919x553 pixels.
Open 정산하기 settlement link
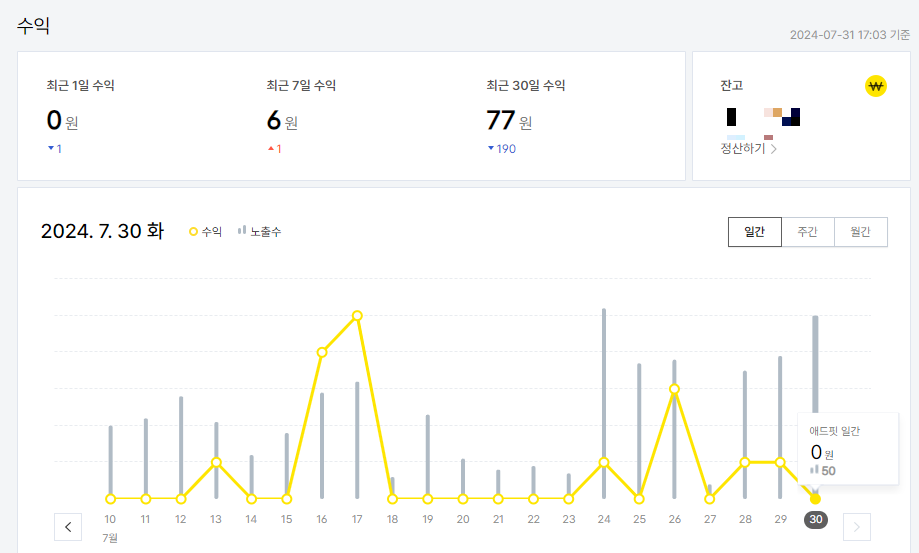point(748,148)
